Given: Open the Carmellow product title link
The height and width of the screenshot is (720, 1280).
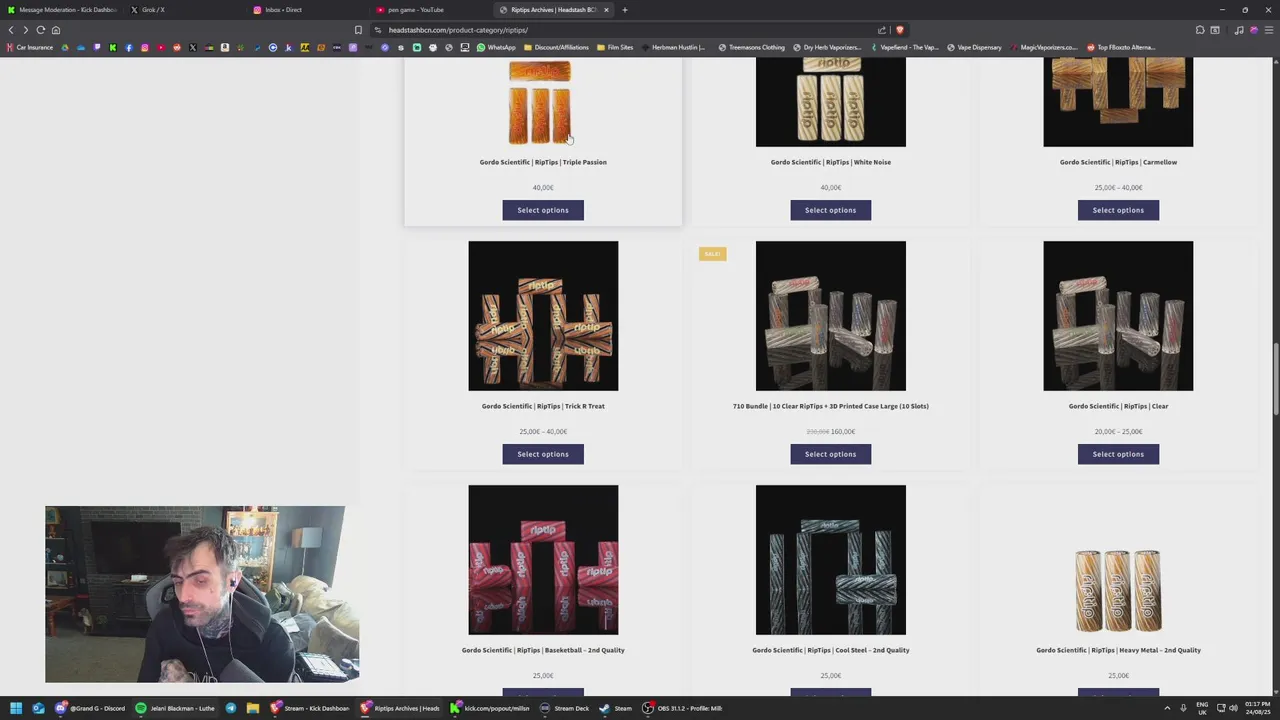Looking at the screenshot, I should click(x=1118, y=162).
